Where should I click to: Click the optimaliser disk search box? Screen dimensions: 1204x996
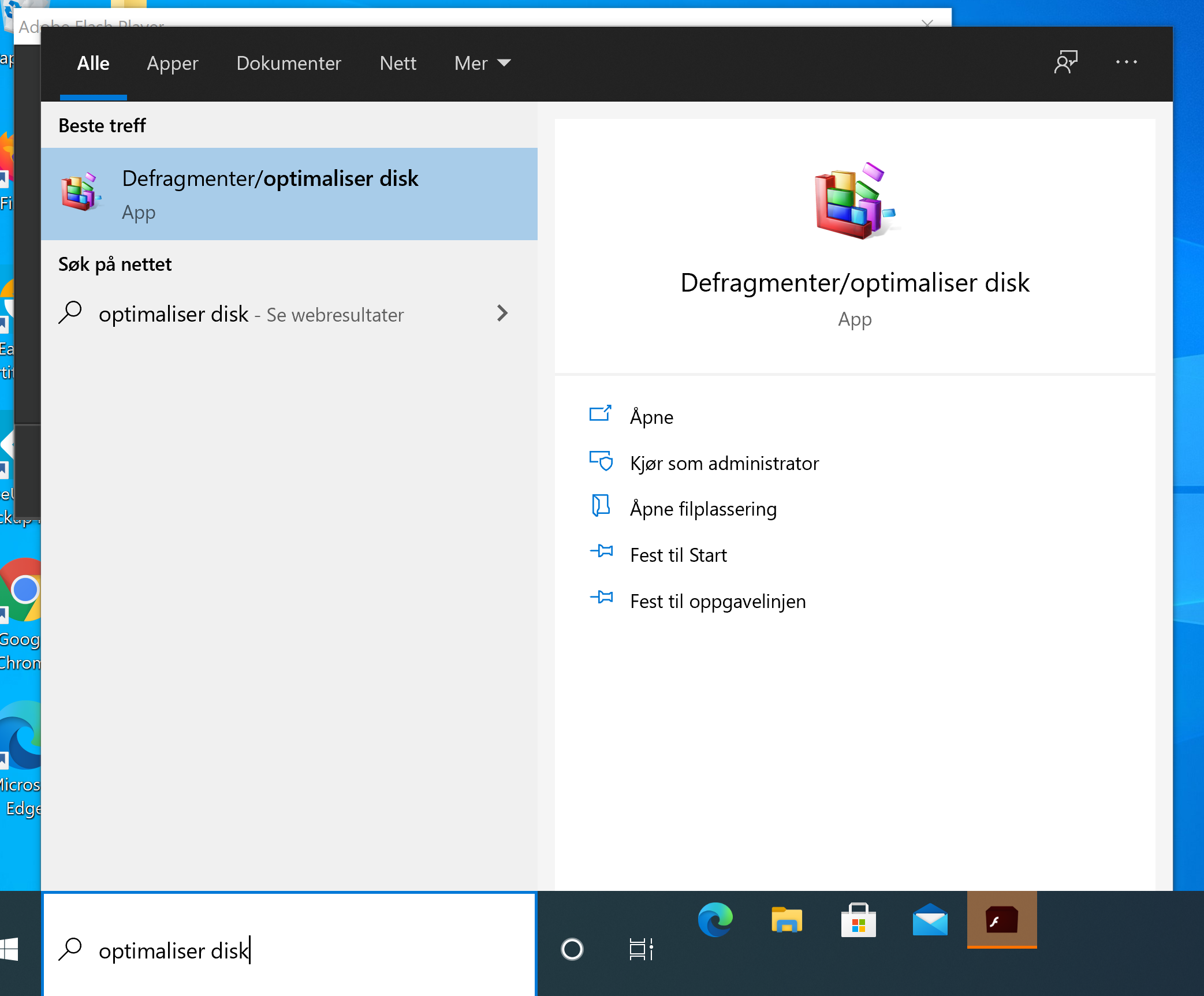coord(289,950)
